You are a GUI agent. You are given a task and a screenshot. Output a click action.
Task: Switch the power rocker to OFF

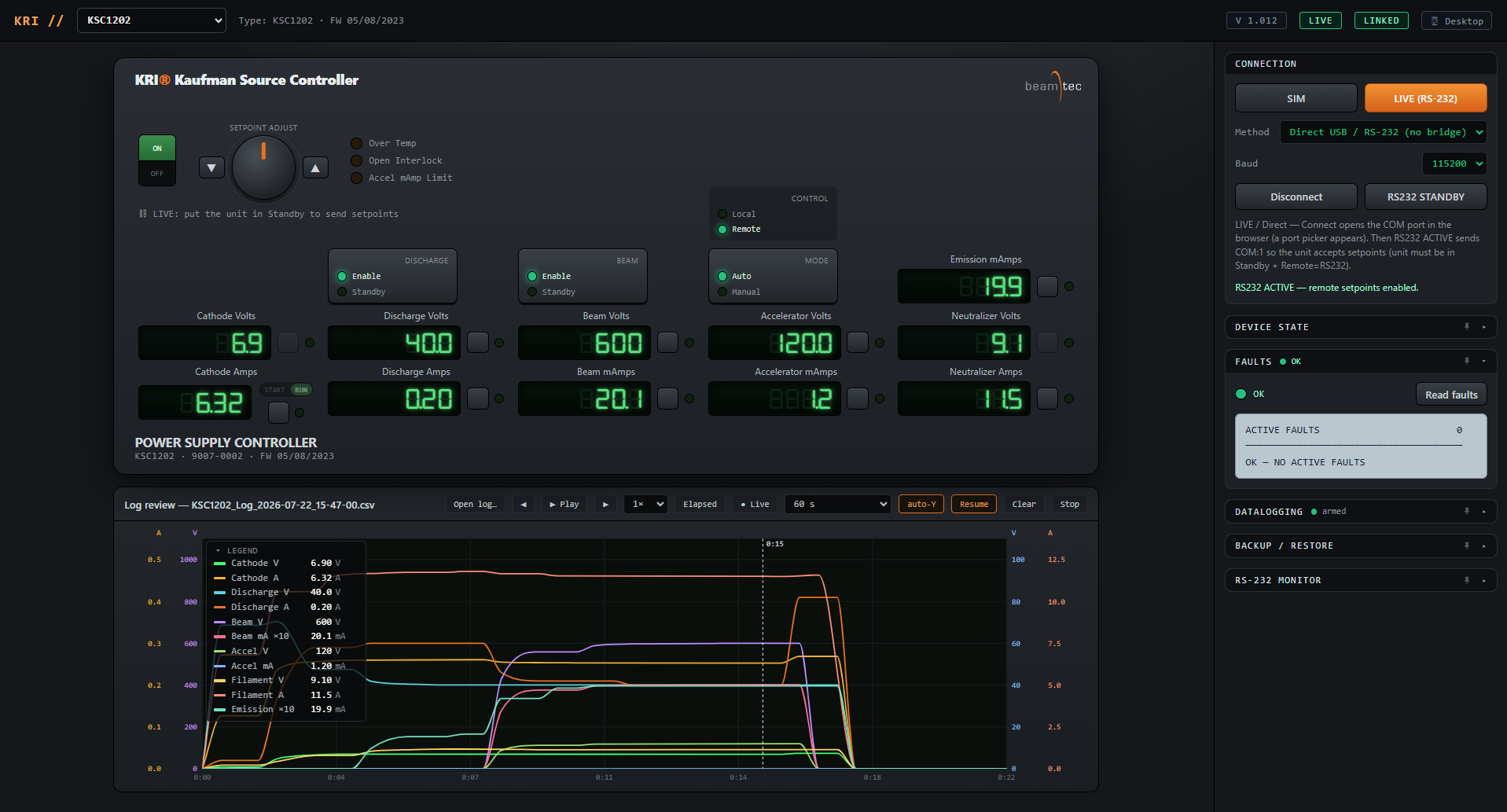(x=157, y=174)
